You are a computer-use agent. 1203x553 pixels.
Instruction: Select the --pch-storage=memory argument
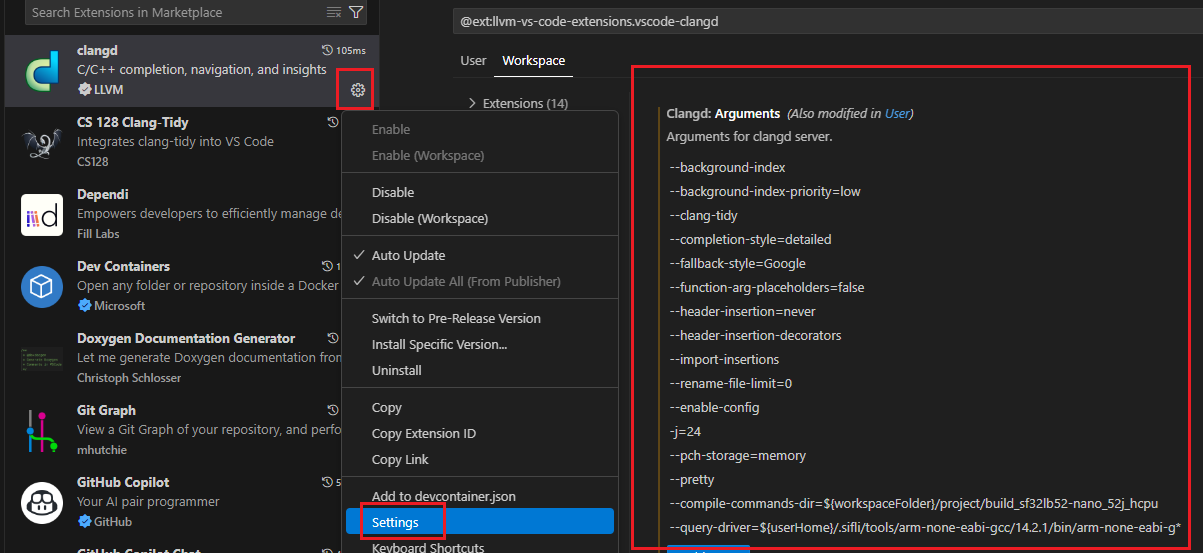[x=737, y=455]
